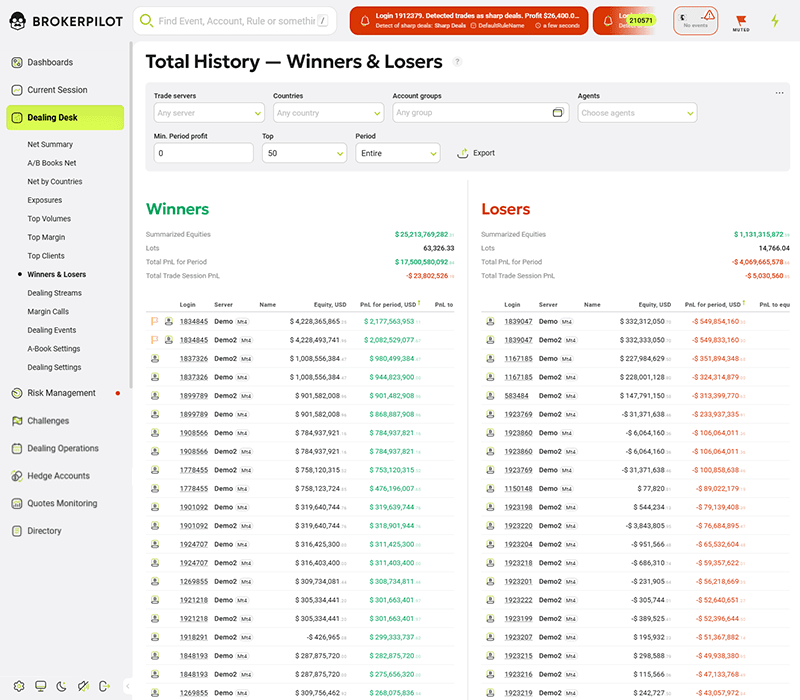Toggle dark theme with the moon icon

tap(61, 686)
